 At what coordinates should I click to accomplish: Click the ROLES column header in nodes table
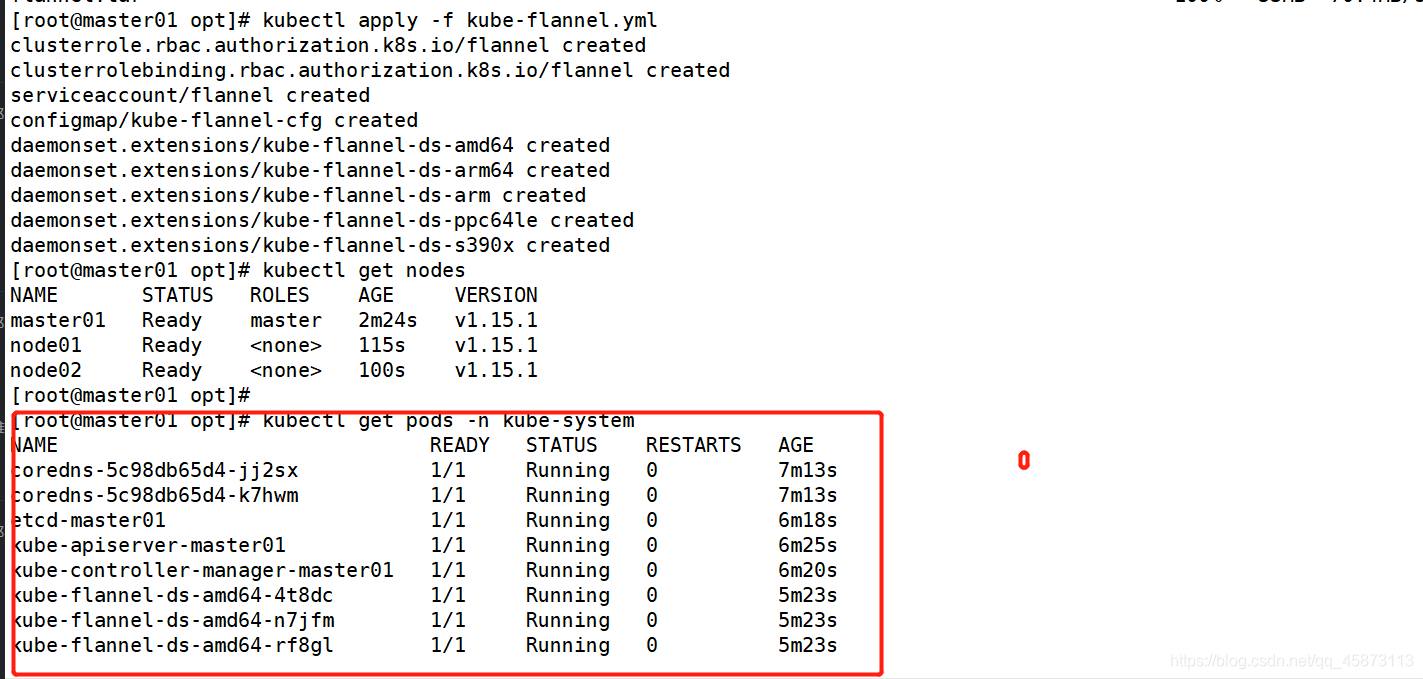[280, 295]
